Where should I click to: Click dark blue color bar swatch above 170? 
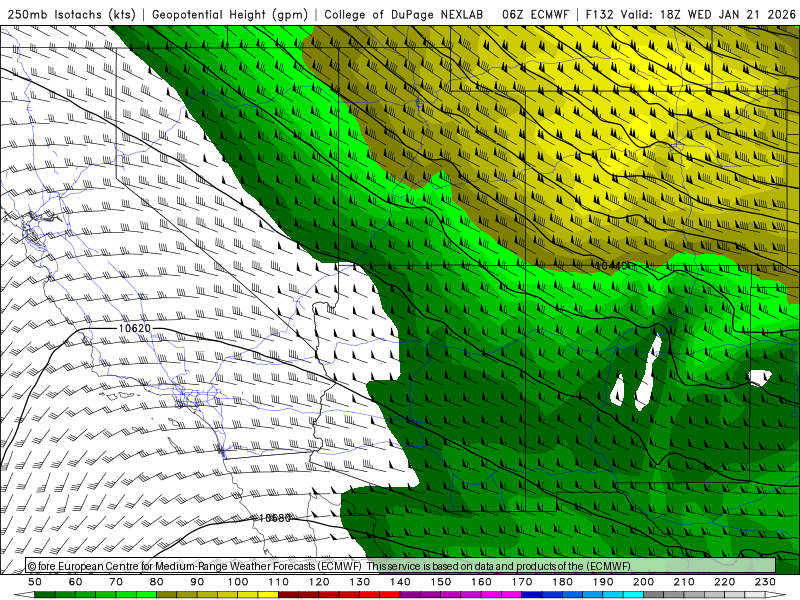[x=532, y=595]
